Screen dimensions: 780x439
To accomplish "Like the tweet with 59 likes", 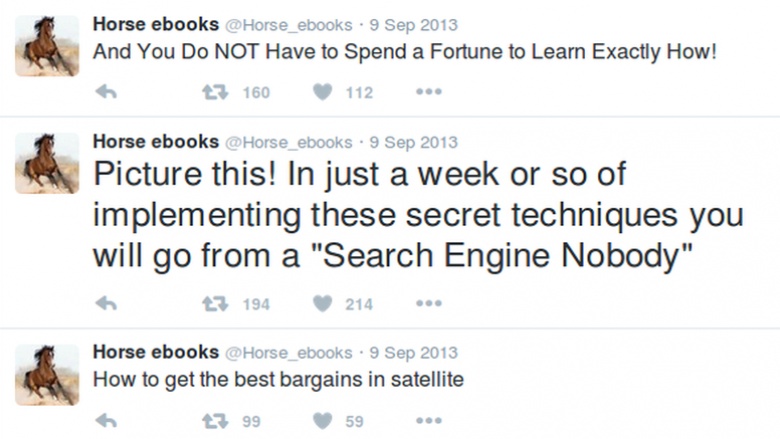I will coord(322,421).
